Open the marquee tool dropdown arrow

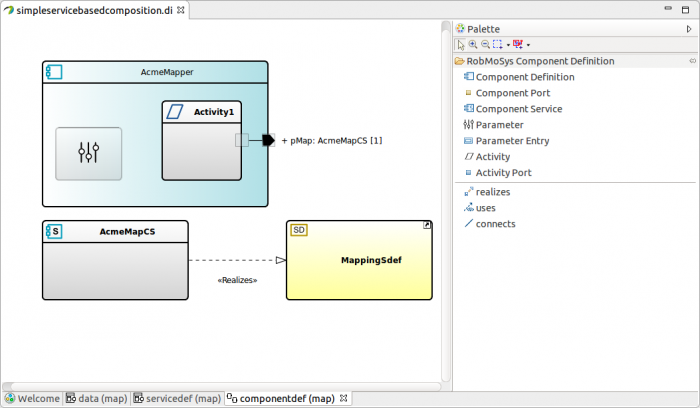tap(508, 45)
